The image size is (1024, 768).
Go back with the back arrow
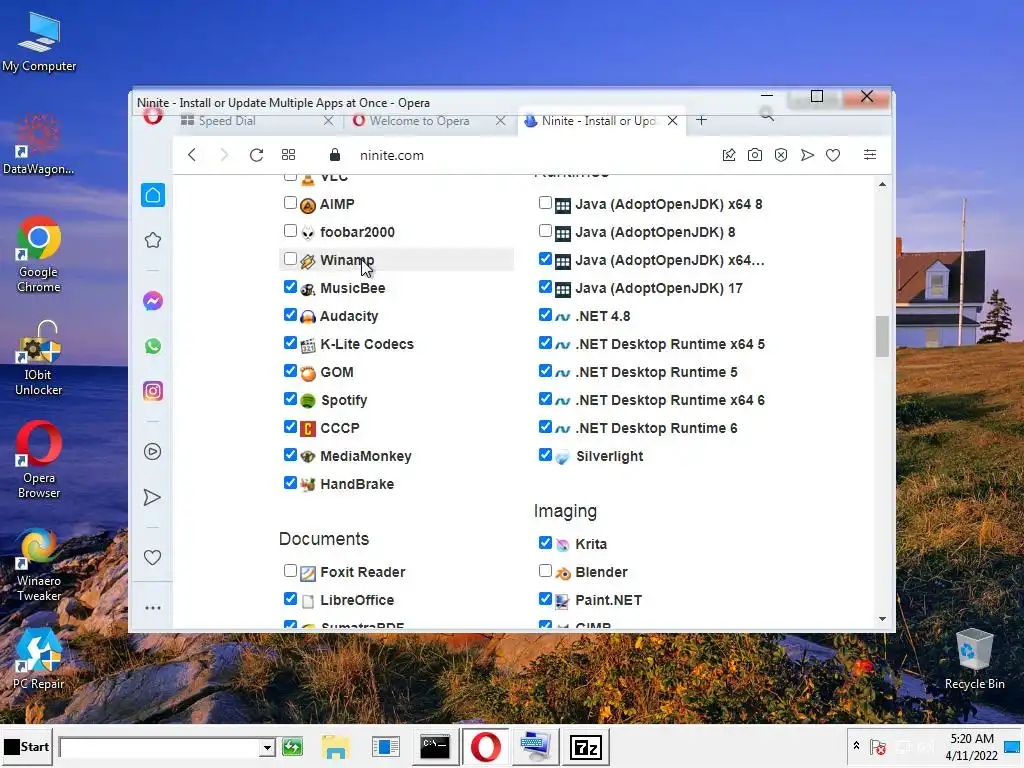click(x=192, y=155)
